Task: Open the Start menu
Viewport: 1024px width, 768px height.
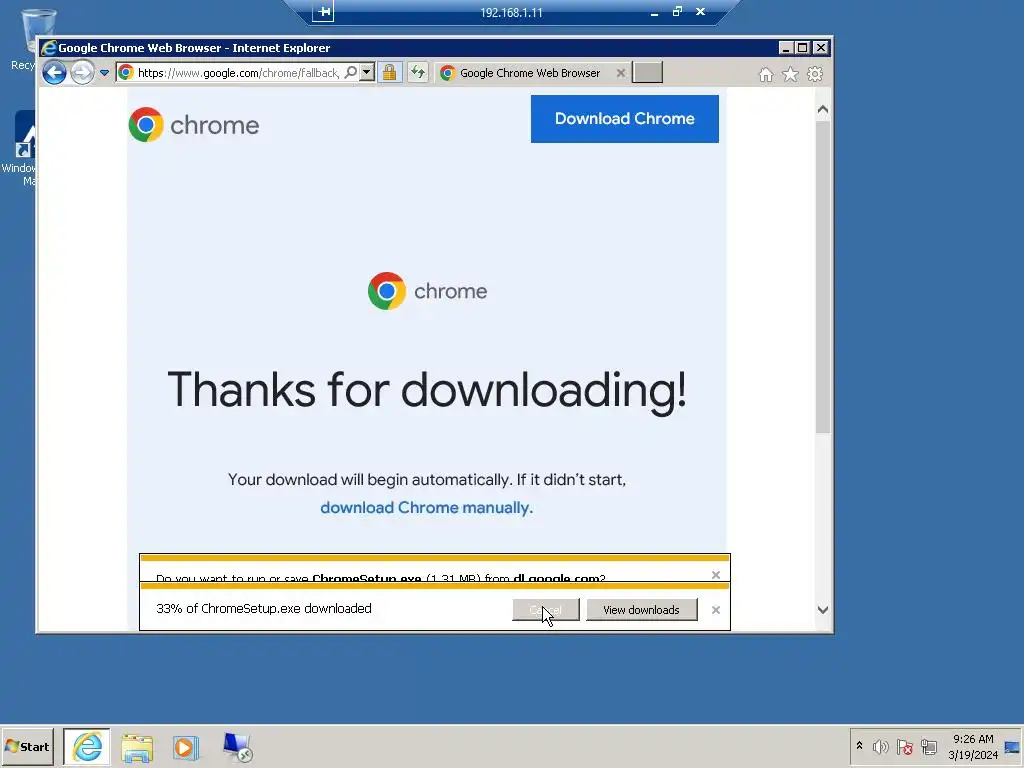Action: pos(27,746)
